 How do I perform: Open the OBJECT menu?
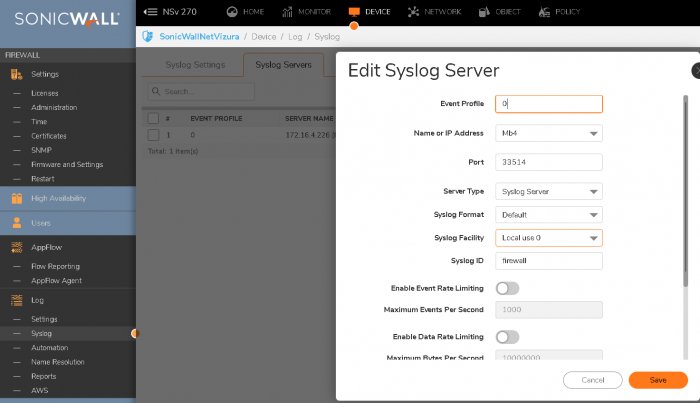(x=508, y=12)
